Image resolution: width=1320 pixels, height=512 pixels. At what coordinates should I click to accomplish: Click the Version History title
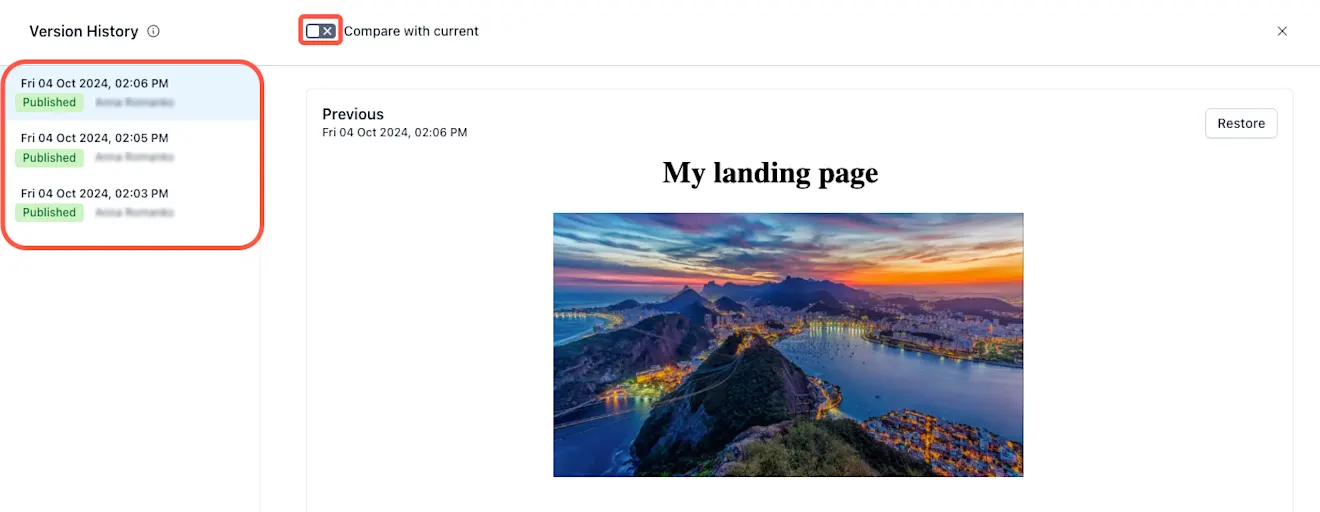[x=84, y=31]
